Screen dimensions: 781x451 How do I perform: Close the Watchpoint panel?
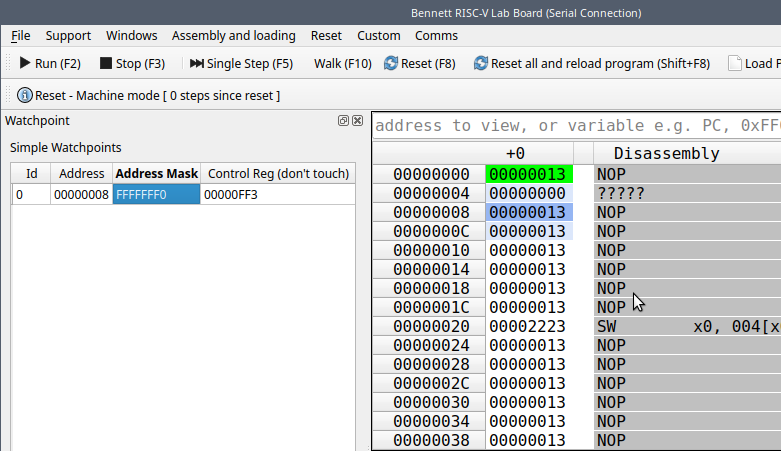coord(357,120)
